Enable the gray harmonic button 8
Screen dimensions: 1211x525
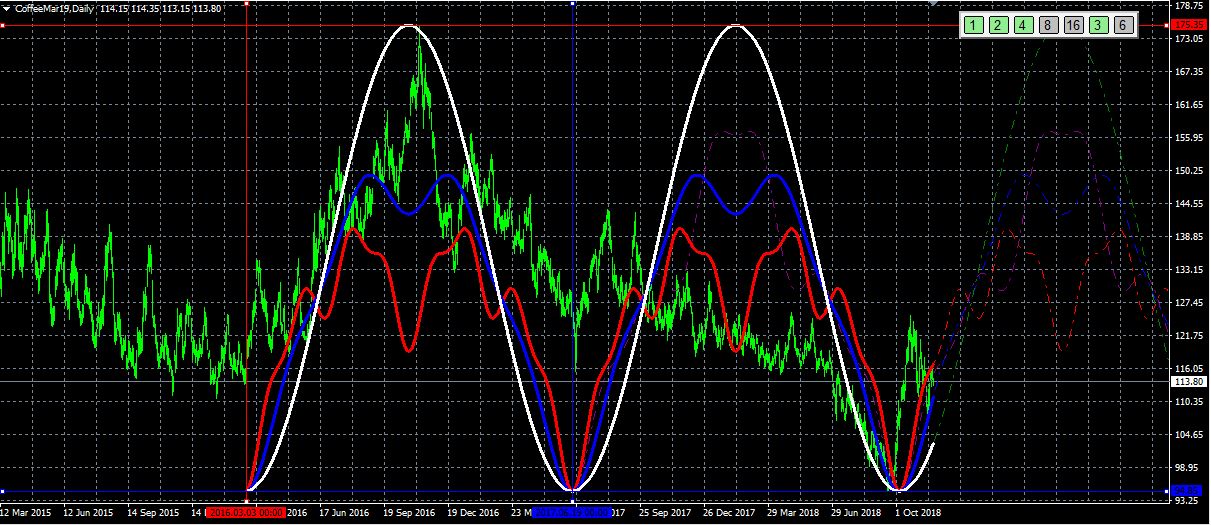(x=1048, y=25)
